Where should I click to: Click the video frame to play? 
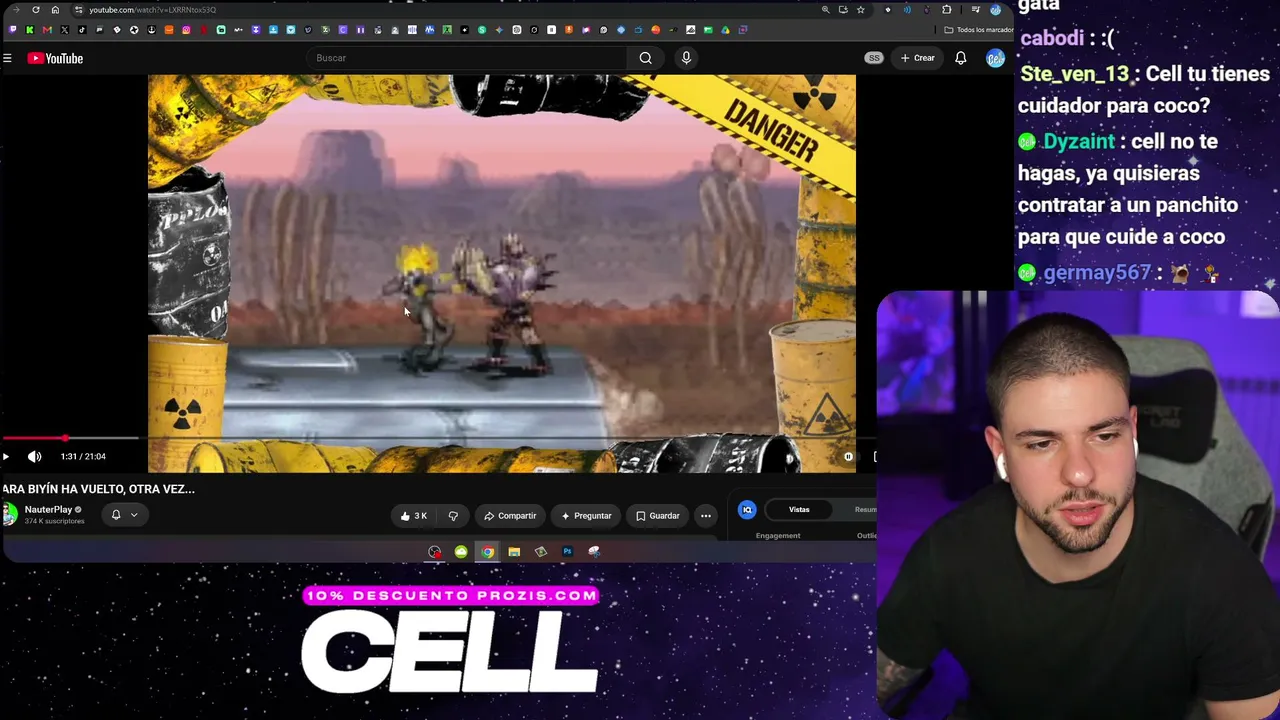coord(502,273)
